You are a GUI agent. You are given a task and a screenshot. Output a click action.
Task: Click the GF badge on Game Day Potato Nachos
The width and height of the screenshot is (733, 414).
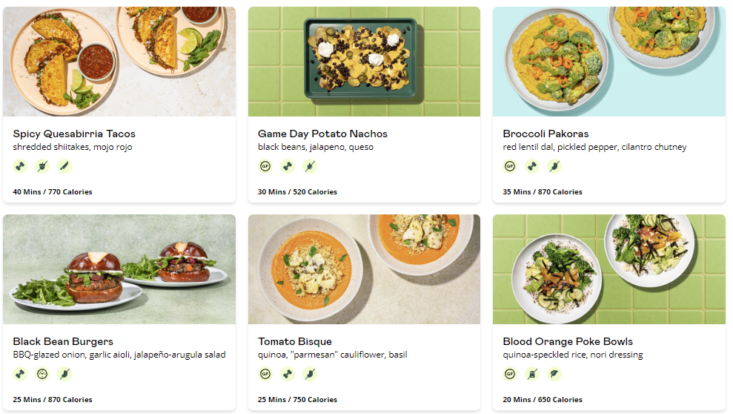point(264,166)
